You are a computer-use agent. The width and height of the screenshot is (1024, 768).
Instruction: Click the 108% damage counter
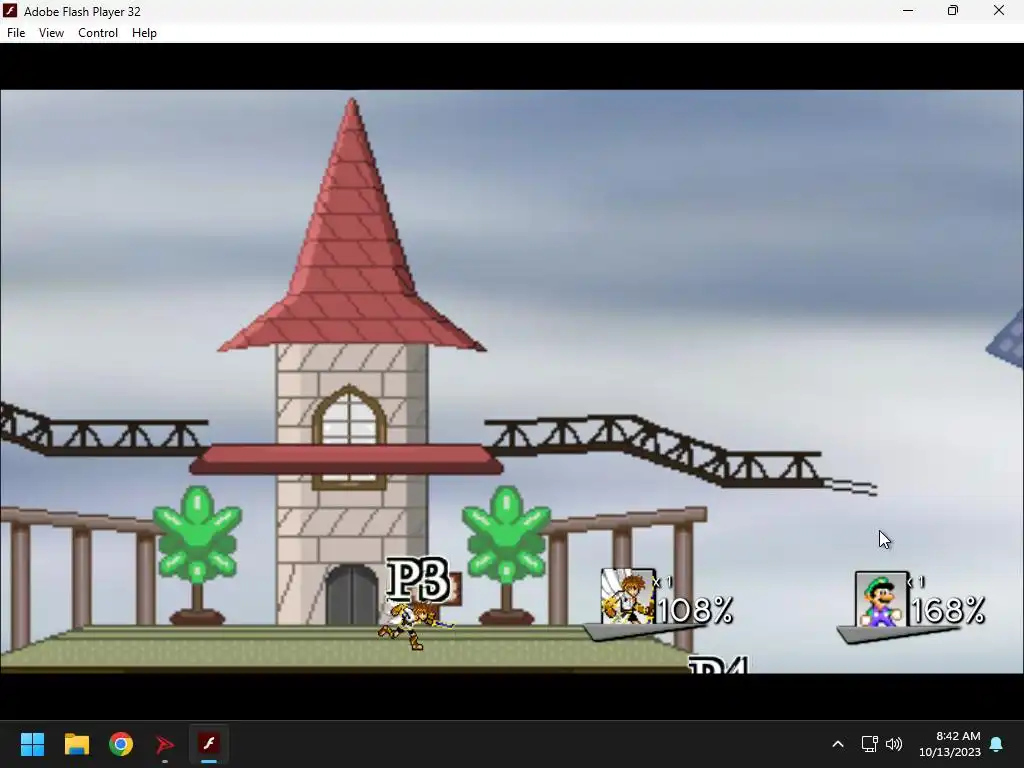695,611
